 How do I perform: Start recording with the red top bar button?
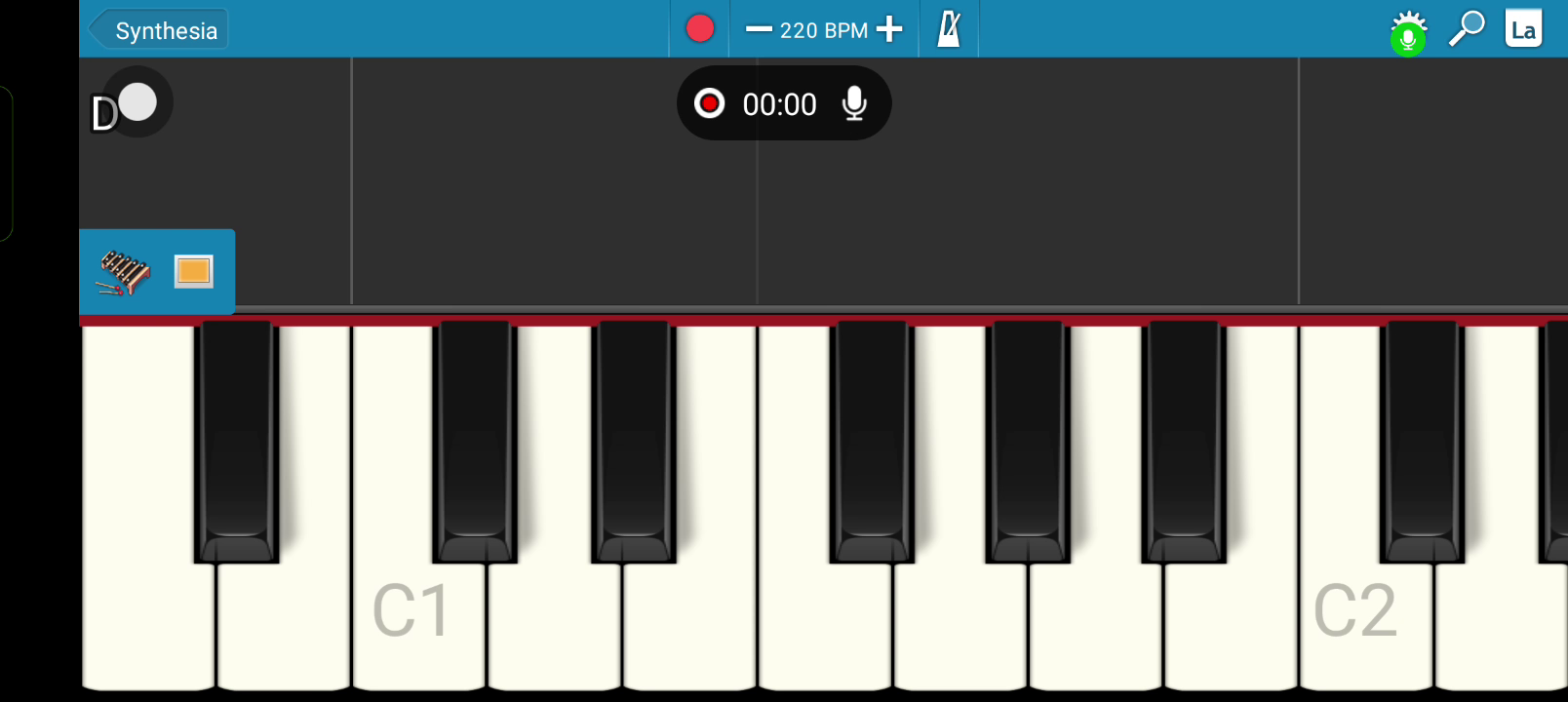point(700,28)
